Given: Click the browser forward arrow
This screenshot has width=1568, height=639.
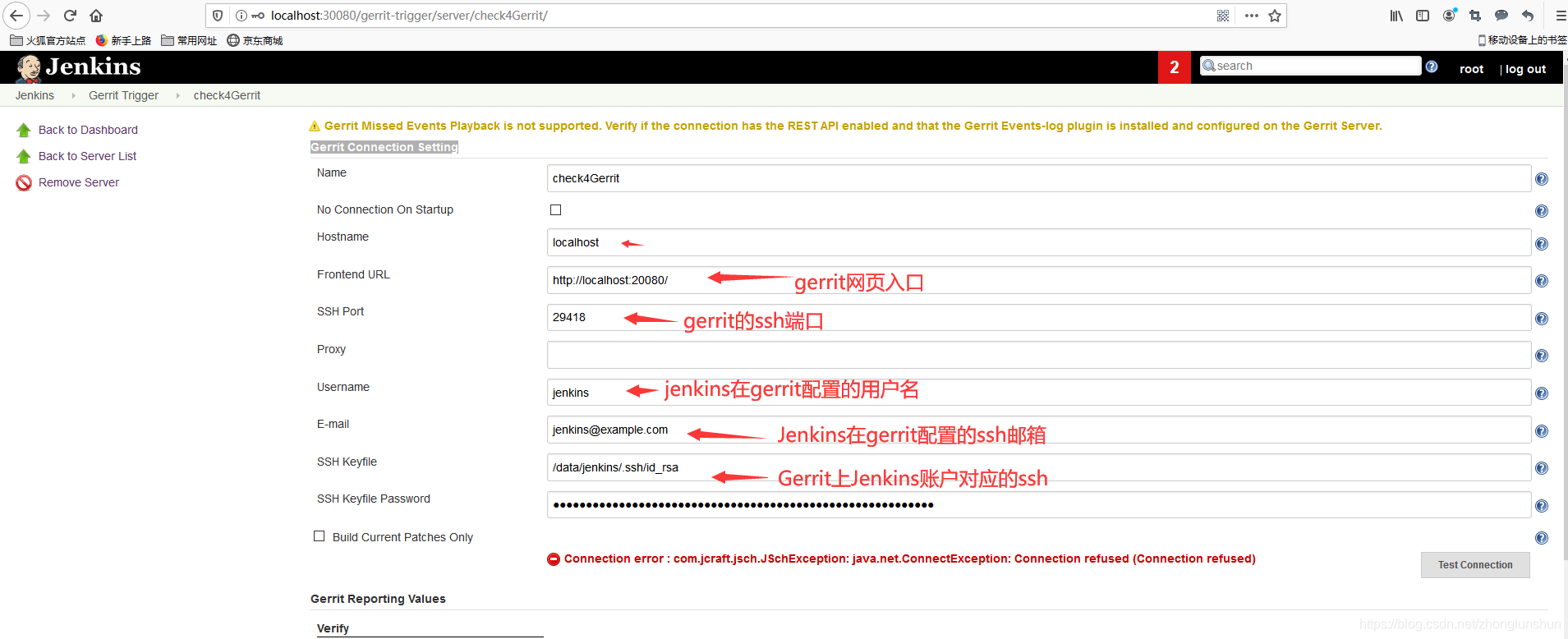Looking at the screenshot, I should click(x=44, y=16).
